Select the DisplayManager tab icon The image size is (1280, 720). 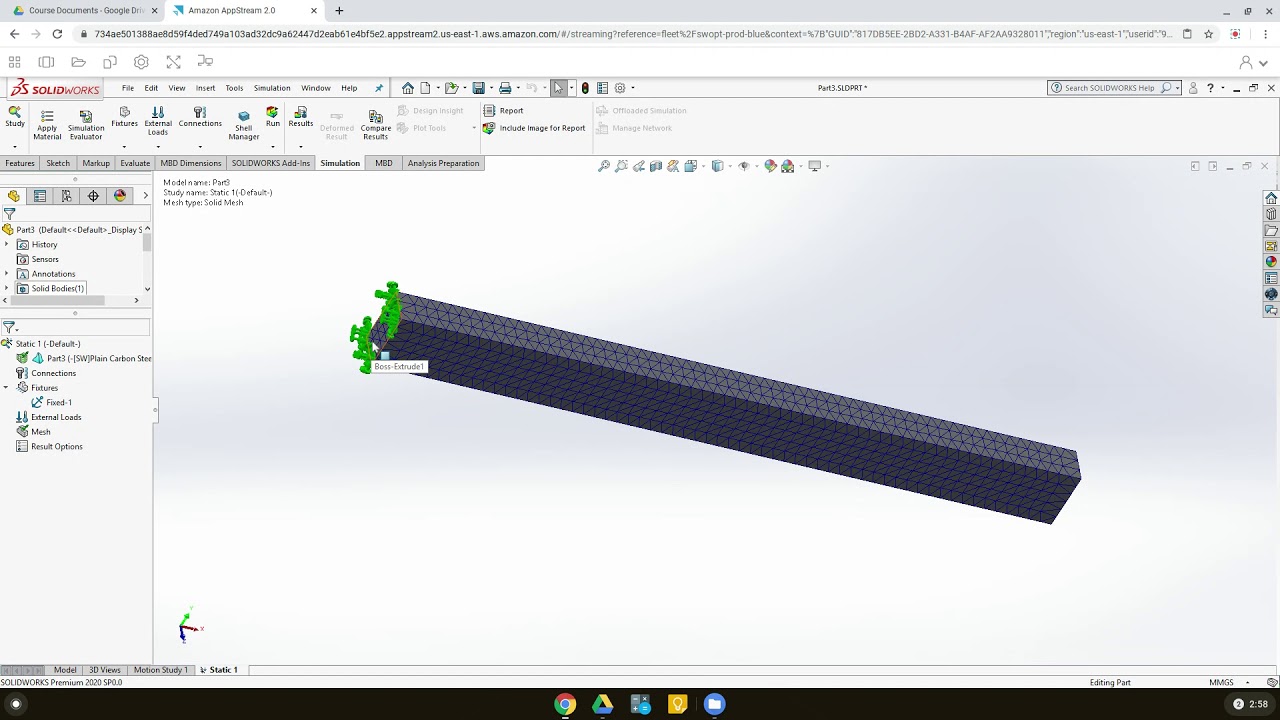tap(120, 196)
